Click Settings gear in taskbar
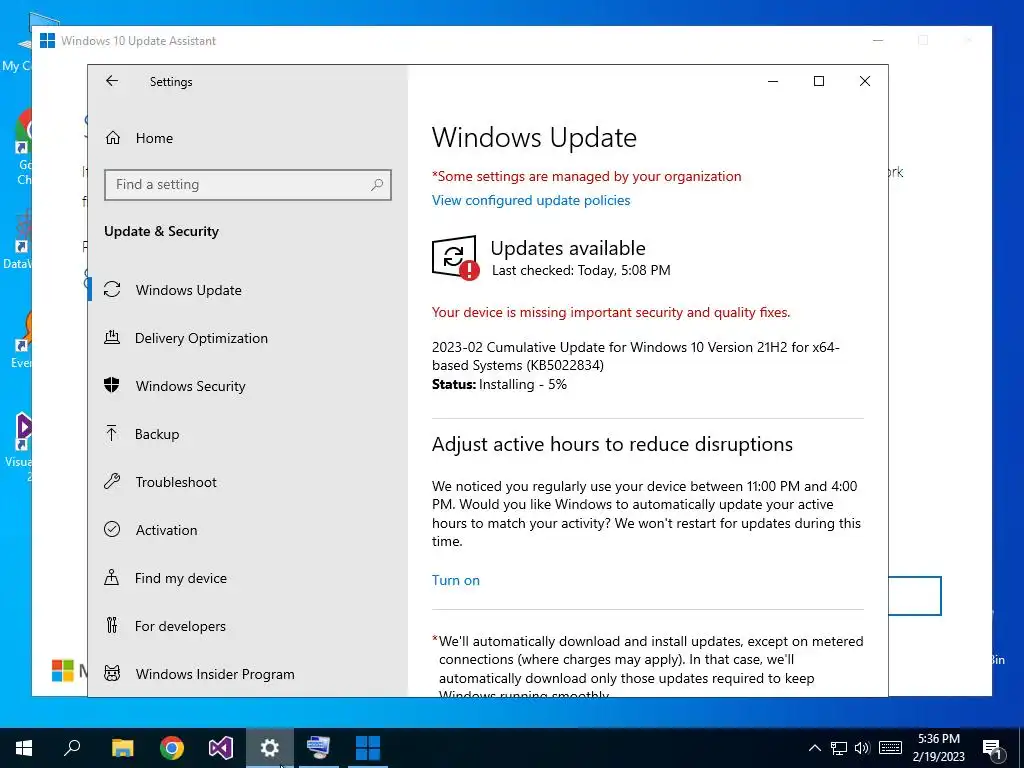Image resolution: width=1024 pixels, height=768 pixels. pos(270,748)
